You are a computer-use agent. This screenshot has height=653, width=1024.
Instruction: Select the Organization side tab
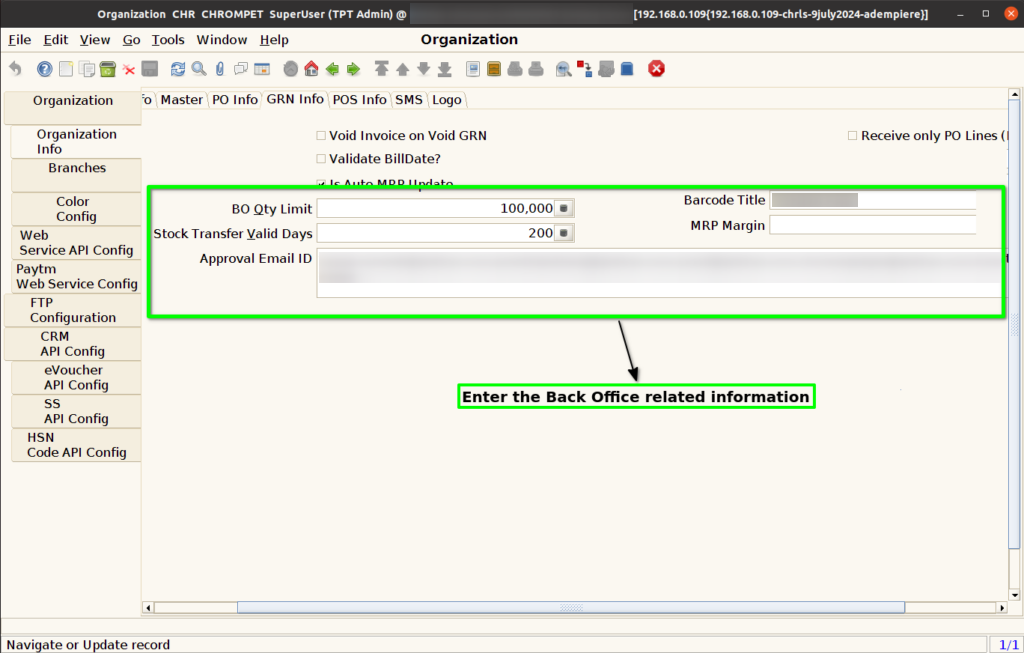pyautogui.click(x=72, y=108)
